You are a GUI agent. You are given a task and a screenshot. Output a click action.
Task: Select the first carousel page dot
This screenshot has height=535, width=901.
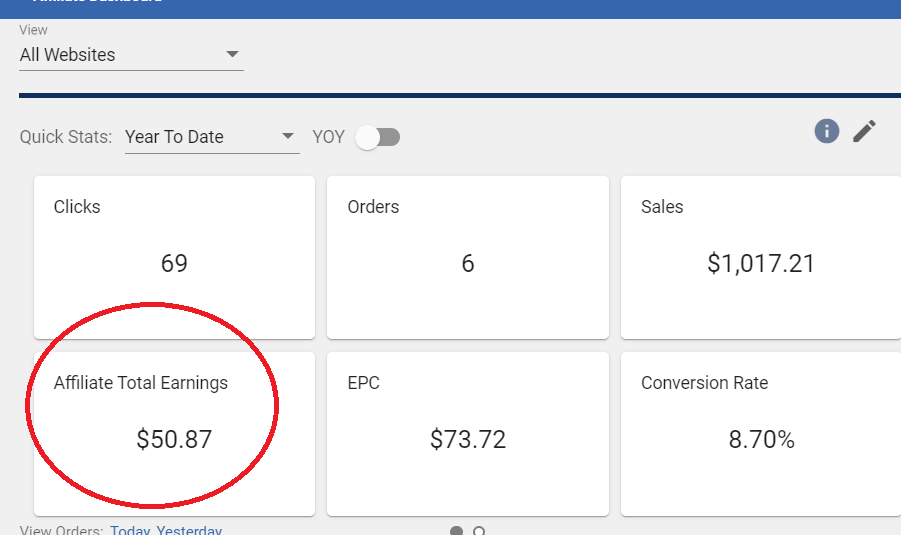(456, 531)
